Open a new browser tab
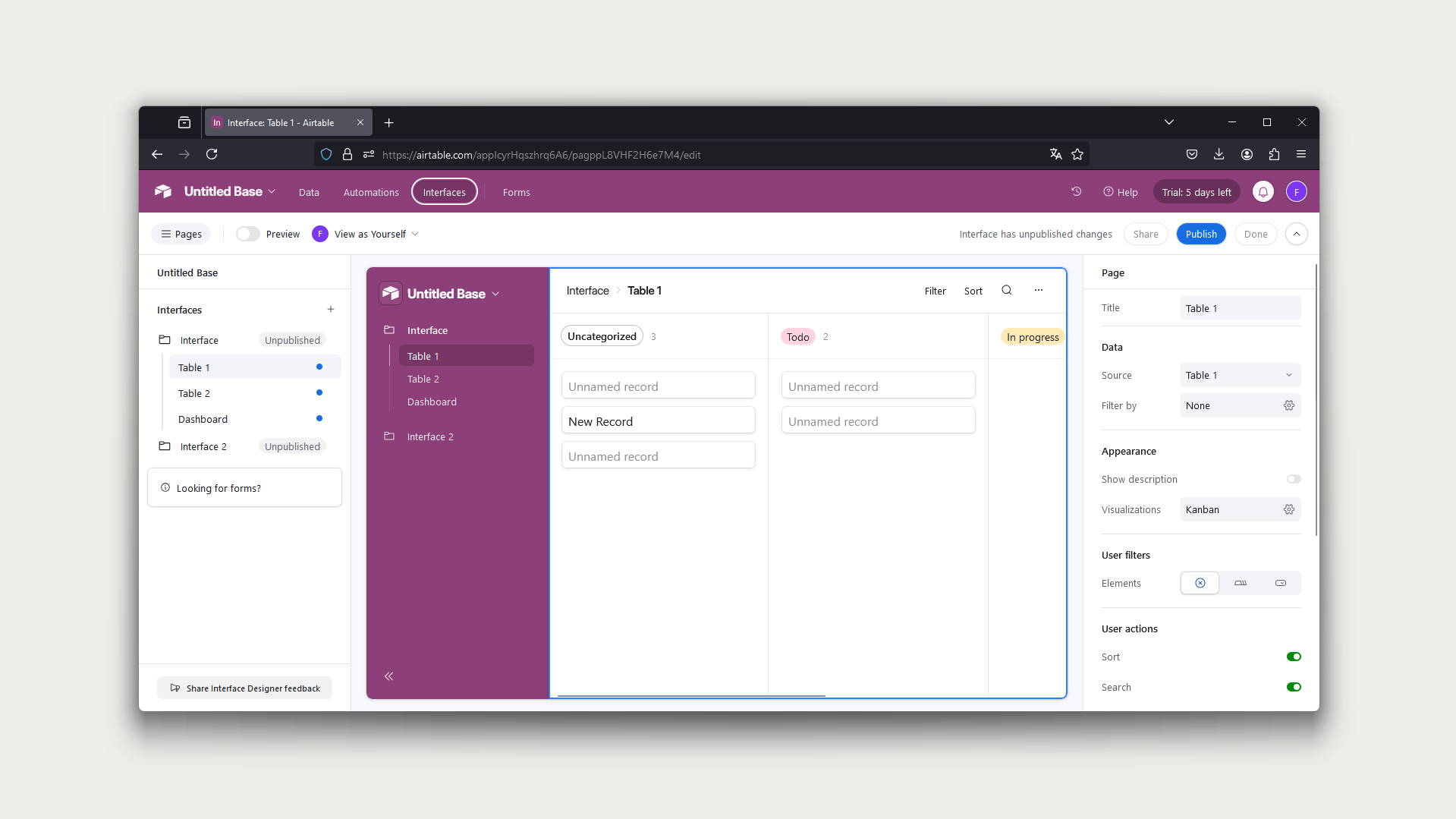The height and width of the screenshot is (819, 1456). [x=389, y=122]
